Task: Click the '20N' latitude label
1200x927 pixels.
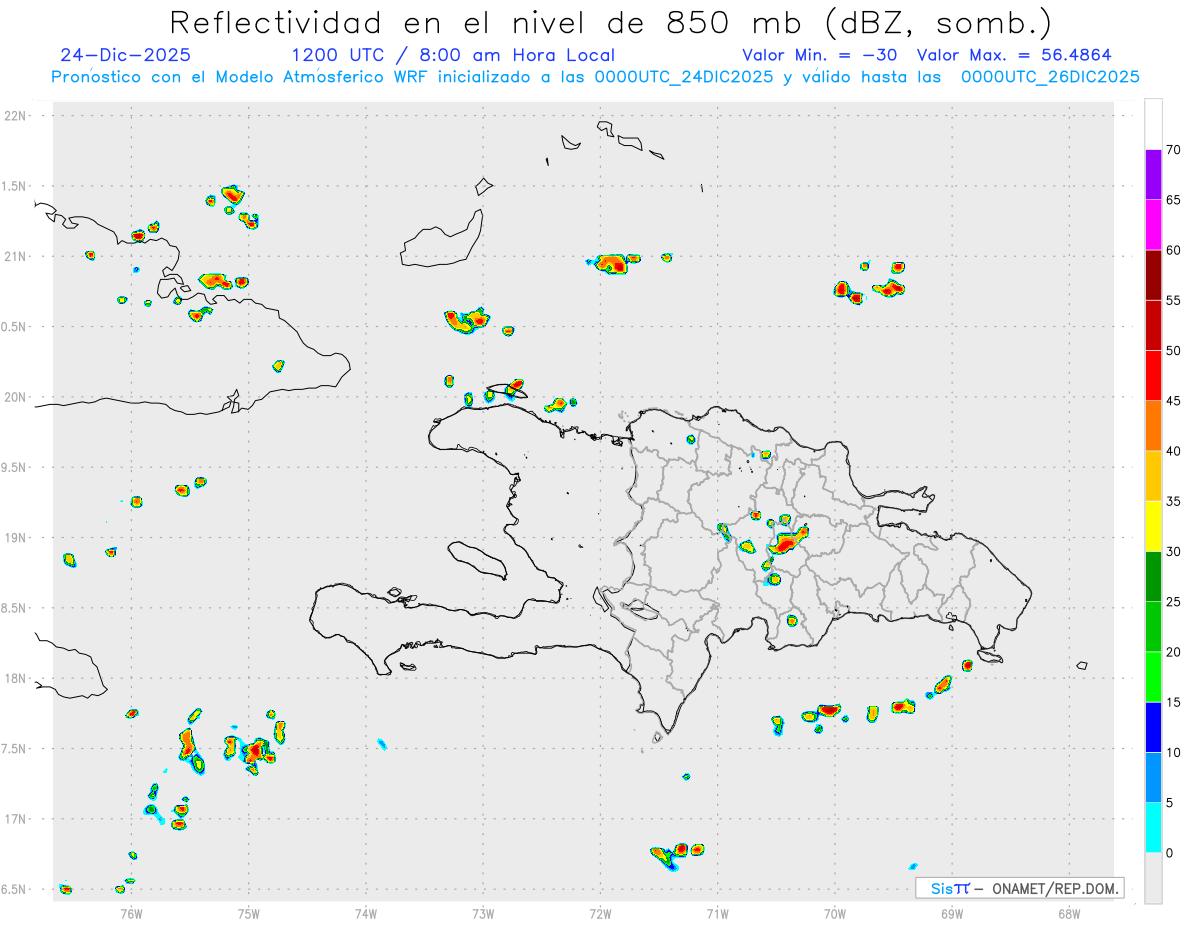Action: click(x=16, y=398)
